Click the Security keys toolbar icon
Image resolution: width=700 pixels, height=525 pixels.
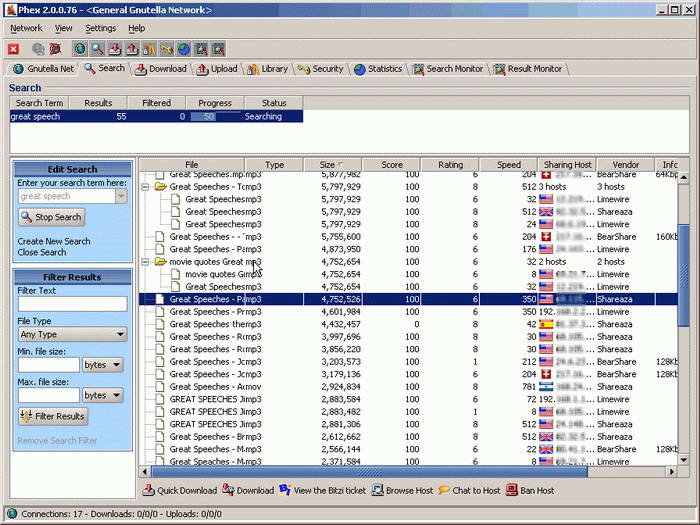tap(167, 49)
